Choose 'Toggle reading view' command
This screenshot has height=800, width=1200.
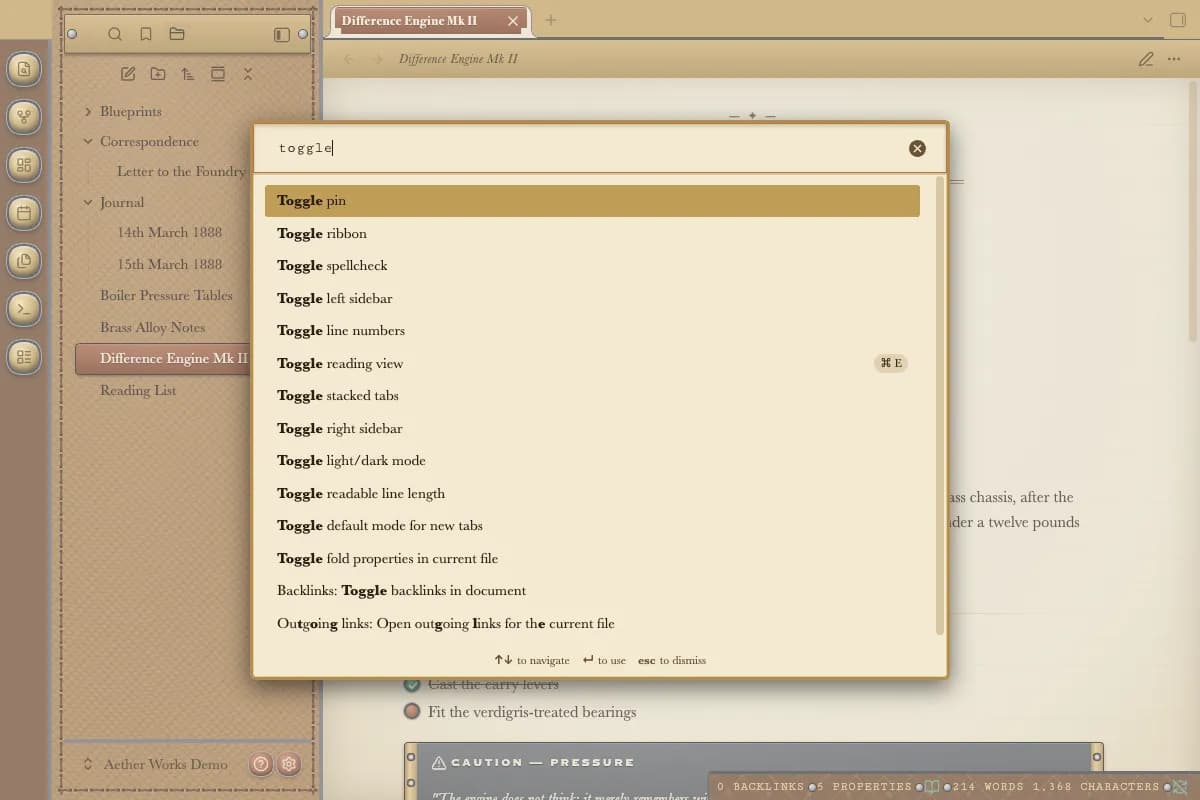tap(592, 363)
